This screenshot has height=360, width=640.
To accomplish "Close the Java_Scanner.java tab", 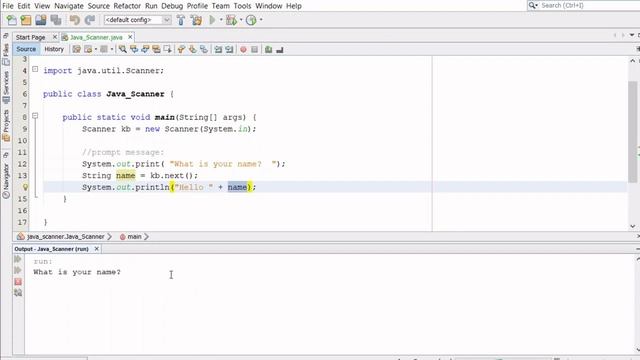I will [130, 37].
